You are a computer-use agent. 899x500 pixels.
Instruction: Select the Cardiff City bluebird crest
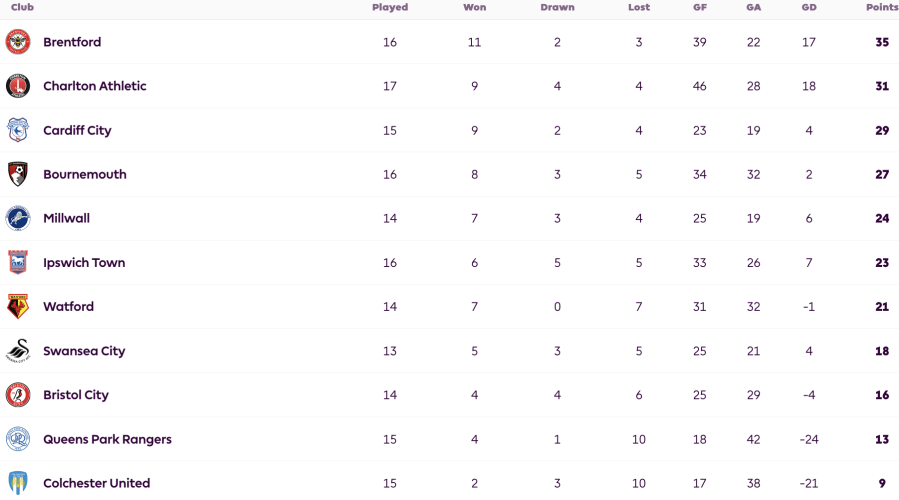[18, 130]
